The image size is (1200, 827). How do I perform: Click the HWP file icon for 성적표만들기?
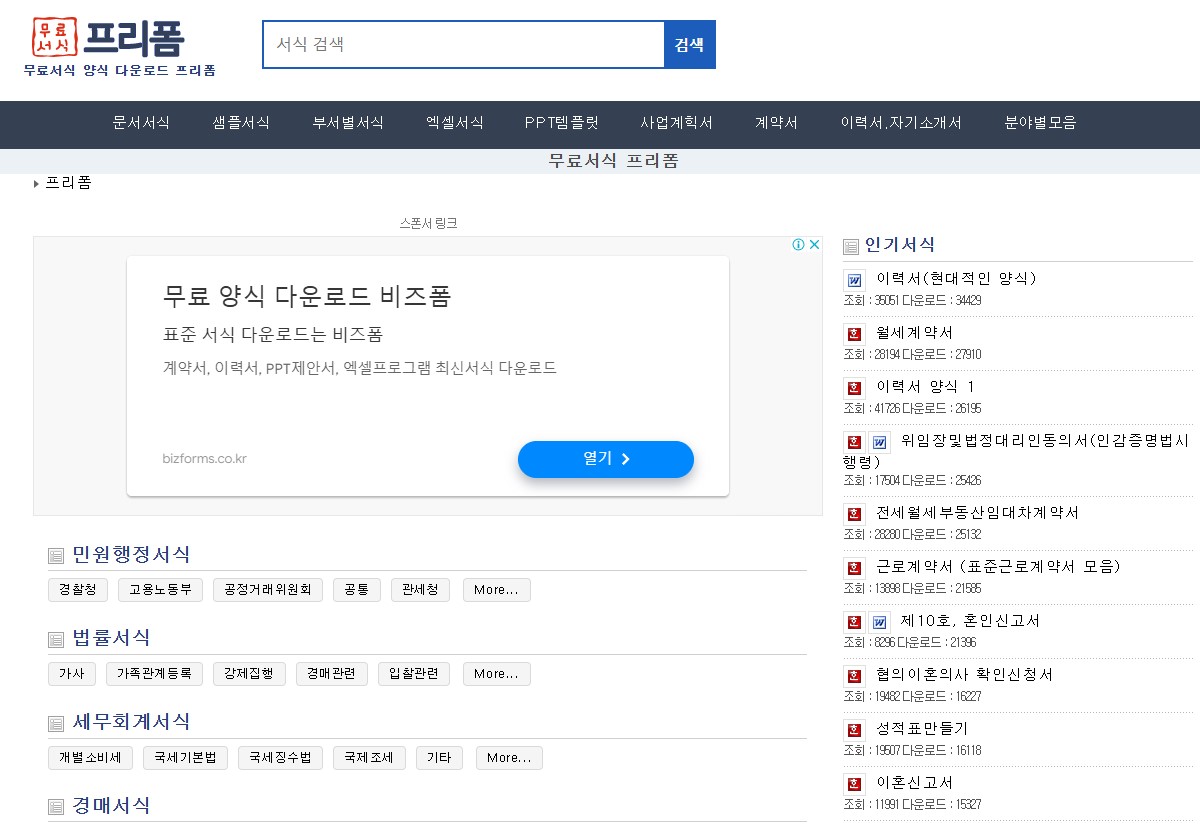854,730
